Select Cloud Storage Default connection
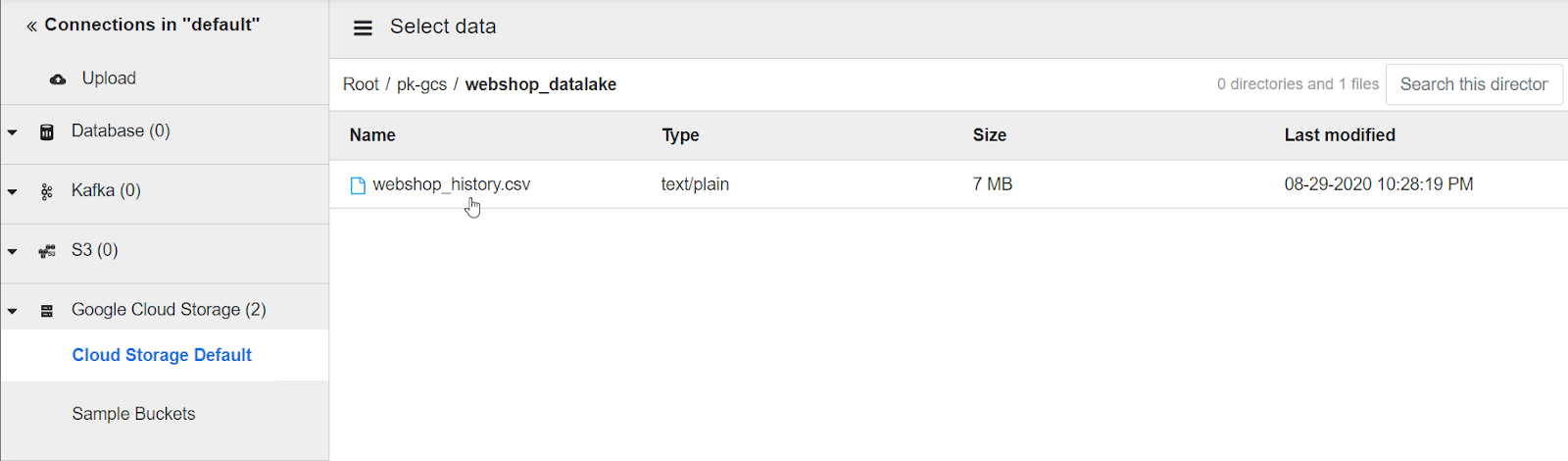Screen dimensions: 1568x461 pyautogui.click(x=162, y=355)
